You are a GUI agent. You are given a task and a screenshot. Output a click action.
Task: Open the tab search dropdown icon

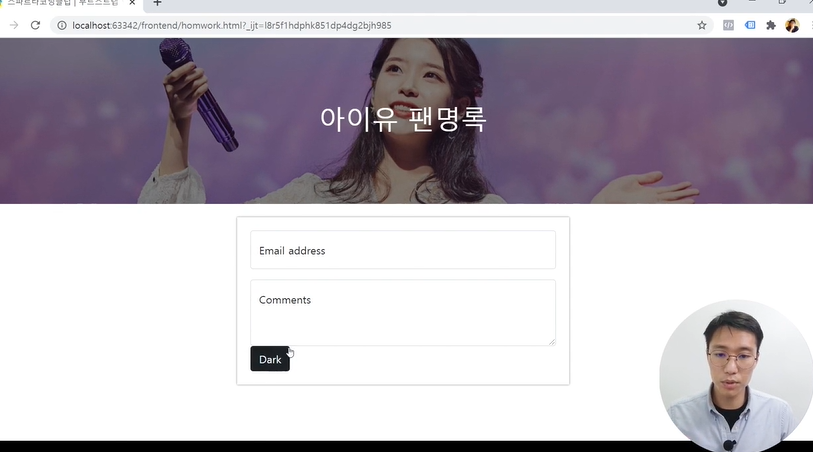pyautogui.click(x=722, y=3)
